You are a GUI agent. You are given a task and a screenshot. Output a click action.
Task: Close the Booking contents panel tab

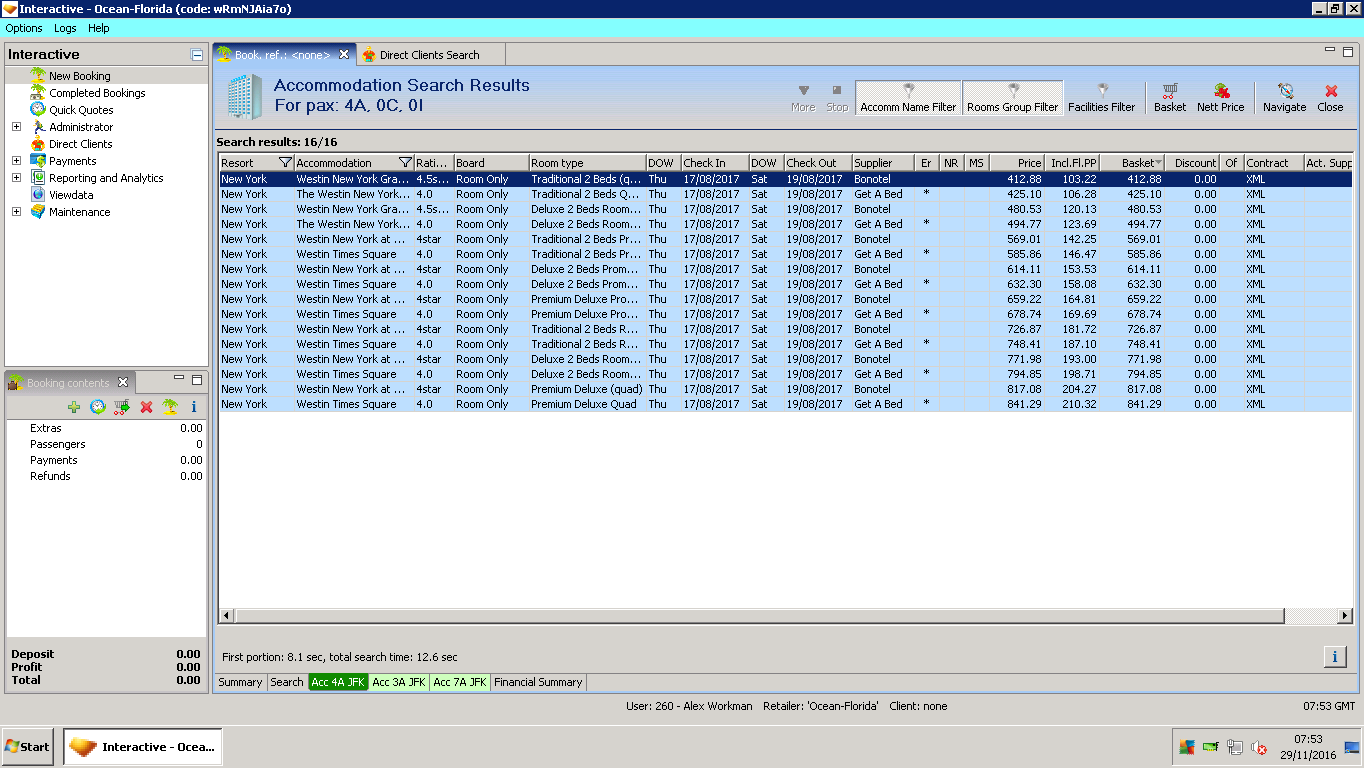point(123,382)
